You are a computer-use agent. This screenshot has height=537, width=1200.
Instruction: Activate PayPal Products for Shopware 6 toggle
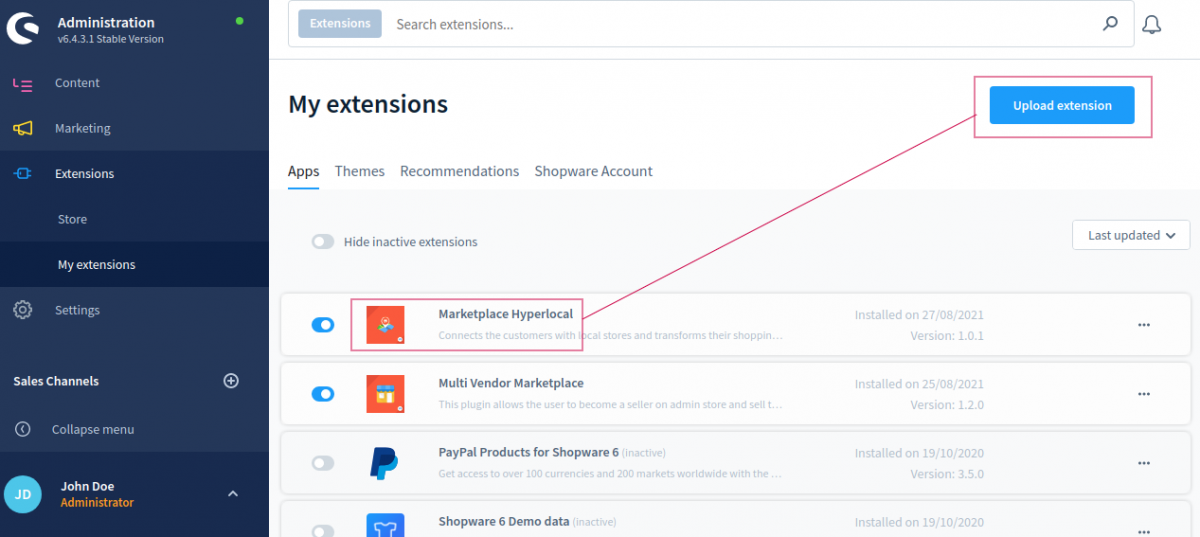(x=323, y=463)
